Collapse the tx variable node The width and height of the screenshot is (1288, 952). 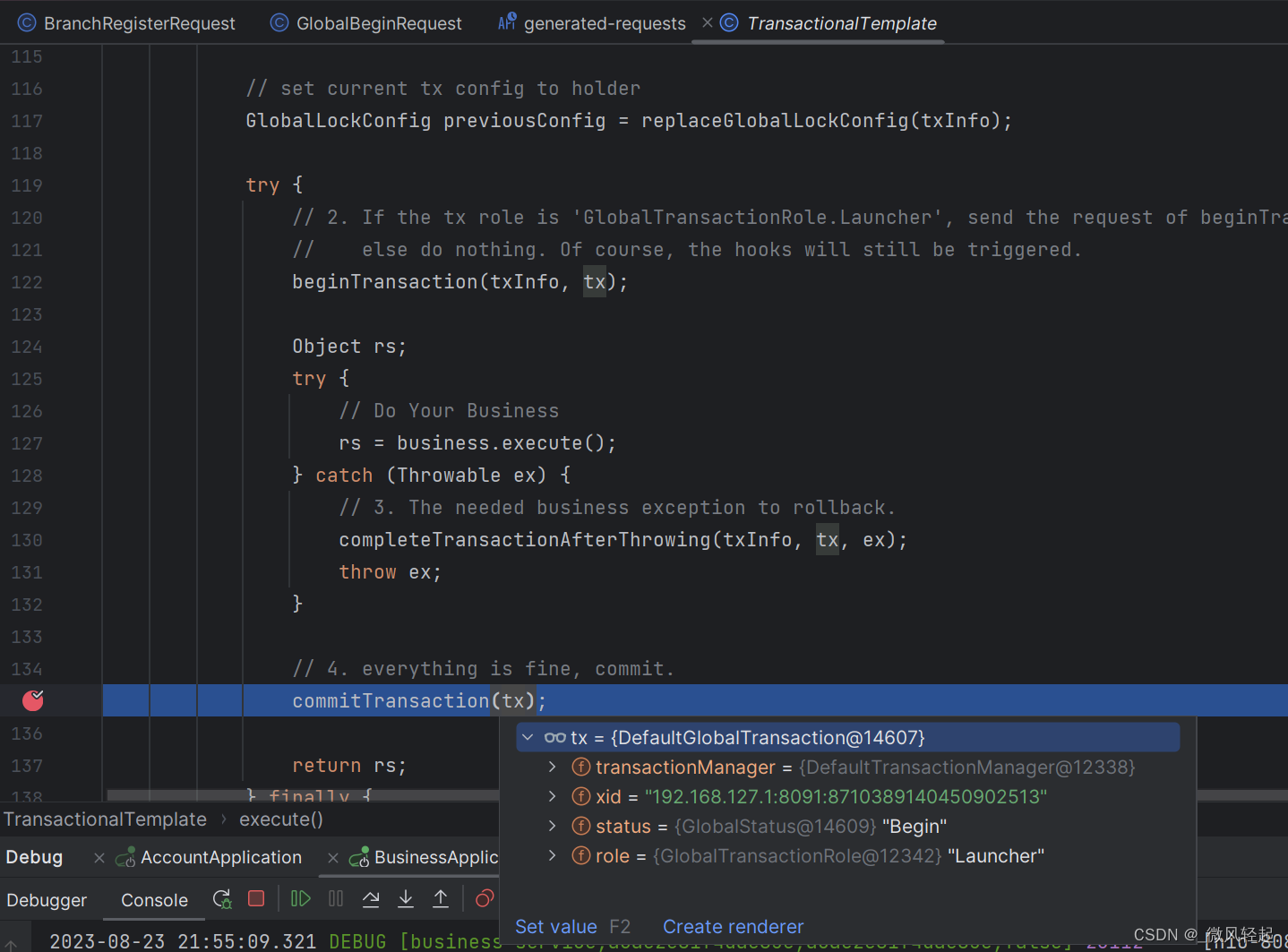(528, 737)
